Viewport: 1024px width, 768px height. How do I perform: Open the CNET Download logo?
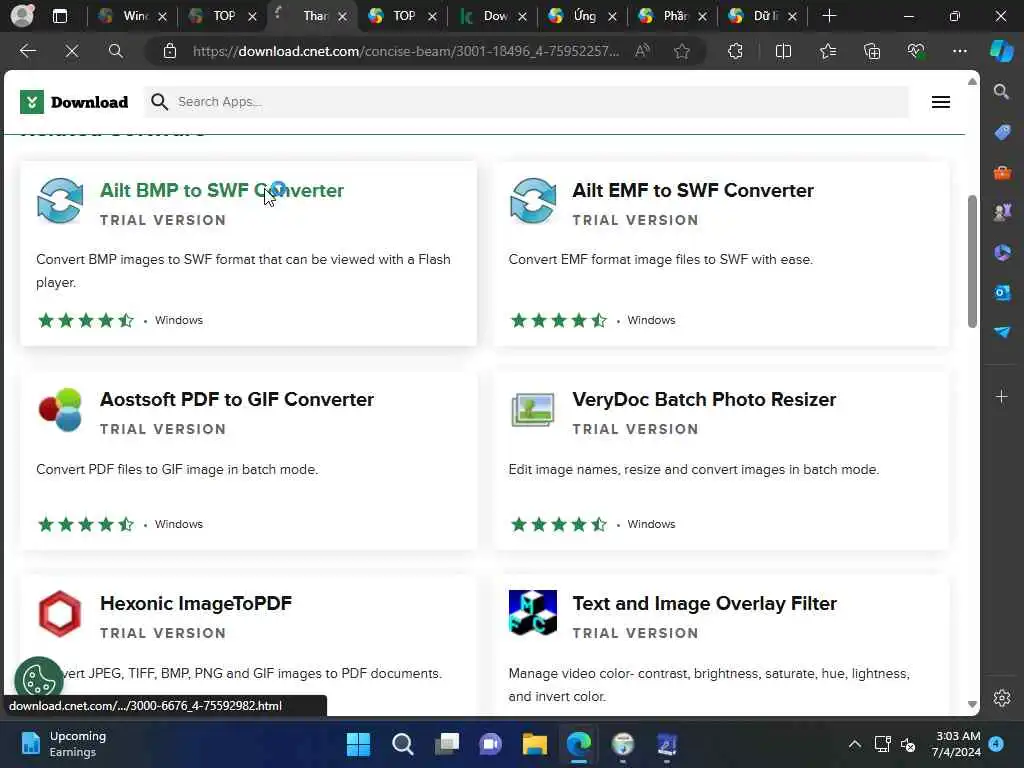click(x=74, y=102)
